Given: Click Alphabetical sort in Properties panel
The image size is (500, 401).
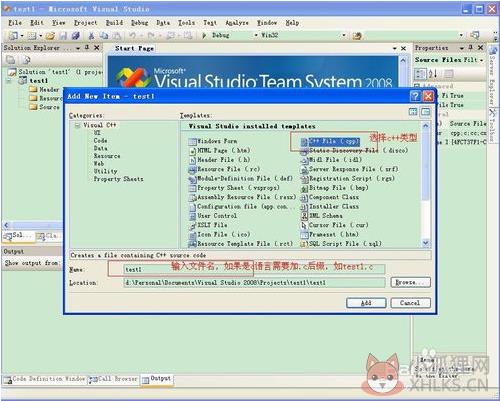Looking at the screenshot, I should point(433,73).
